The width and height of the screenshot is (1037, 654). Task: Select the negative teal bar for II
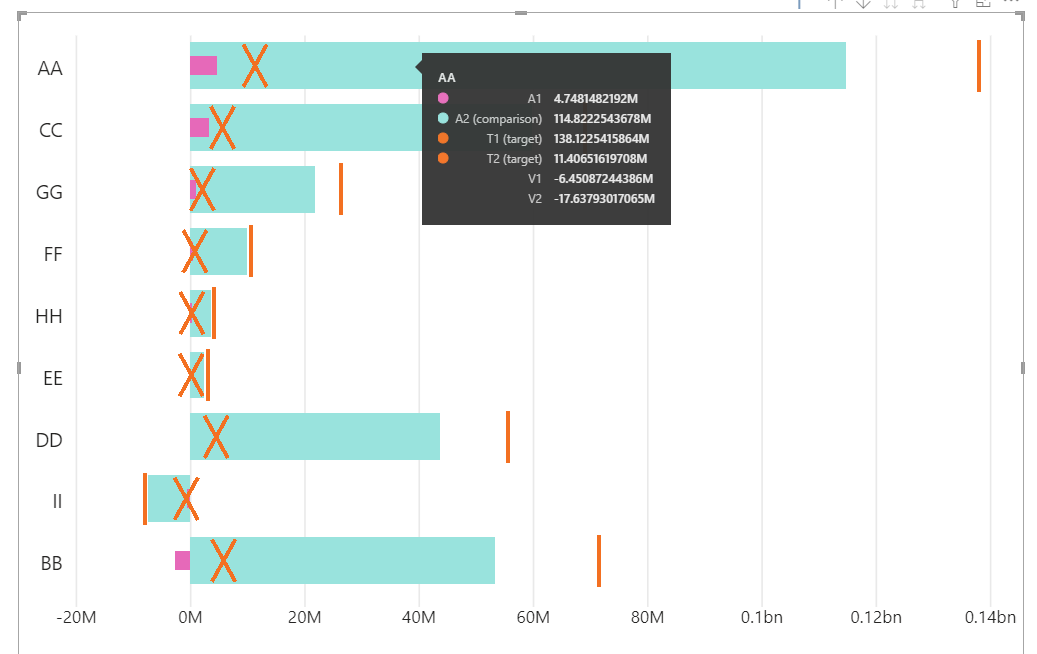pos(160,500)
